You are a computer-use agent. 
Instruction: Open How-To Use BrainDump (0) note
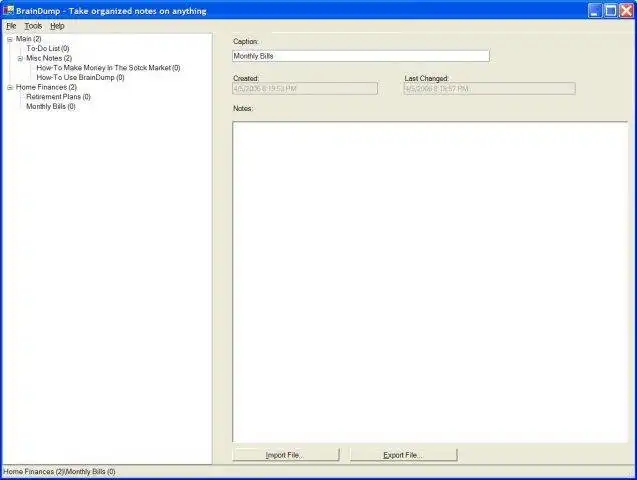pyautogui.click(x=80, y=78)
